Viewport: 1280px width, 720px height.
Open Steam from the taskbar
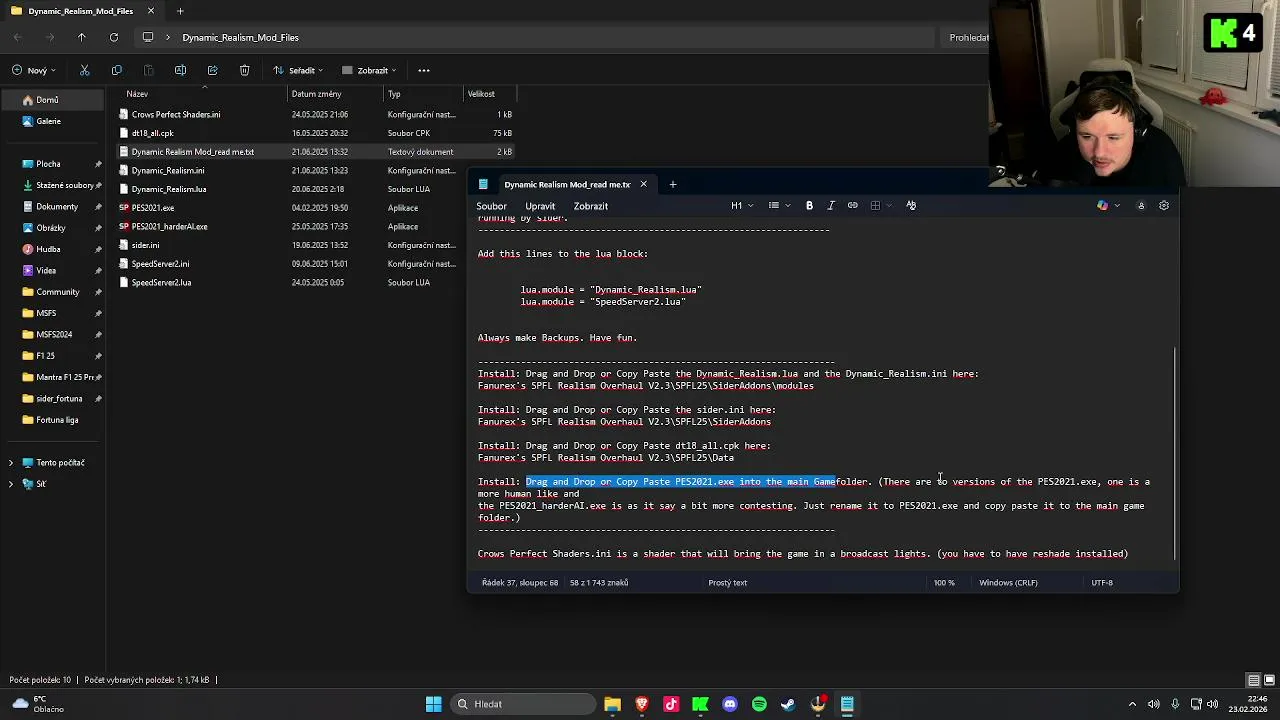[788, 704]
